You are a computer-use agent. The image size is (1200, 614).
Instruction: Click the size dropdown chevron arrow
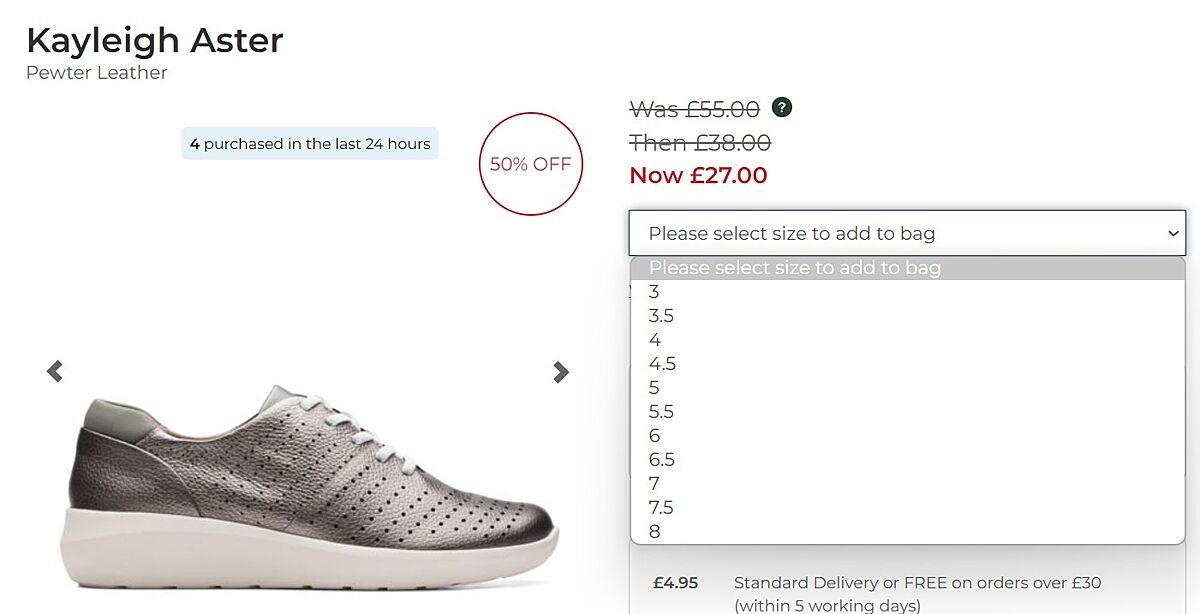1173,233
